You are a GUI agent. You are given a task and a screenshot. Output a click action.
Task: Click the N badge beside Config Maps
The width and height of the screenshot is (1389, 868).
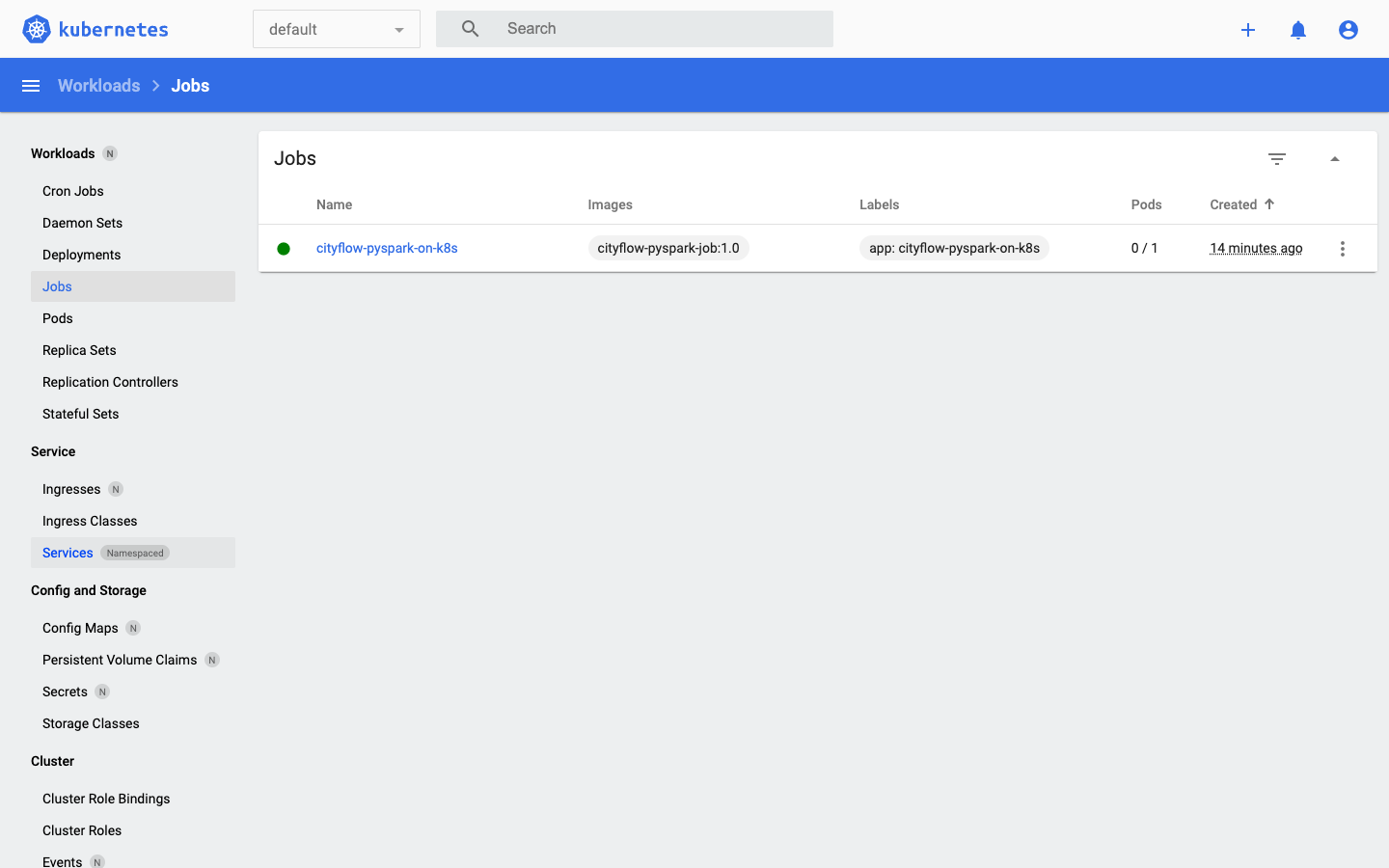click(133, 628)
